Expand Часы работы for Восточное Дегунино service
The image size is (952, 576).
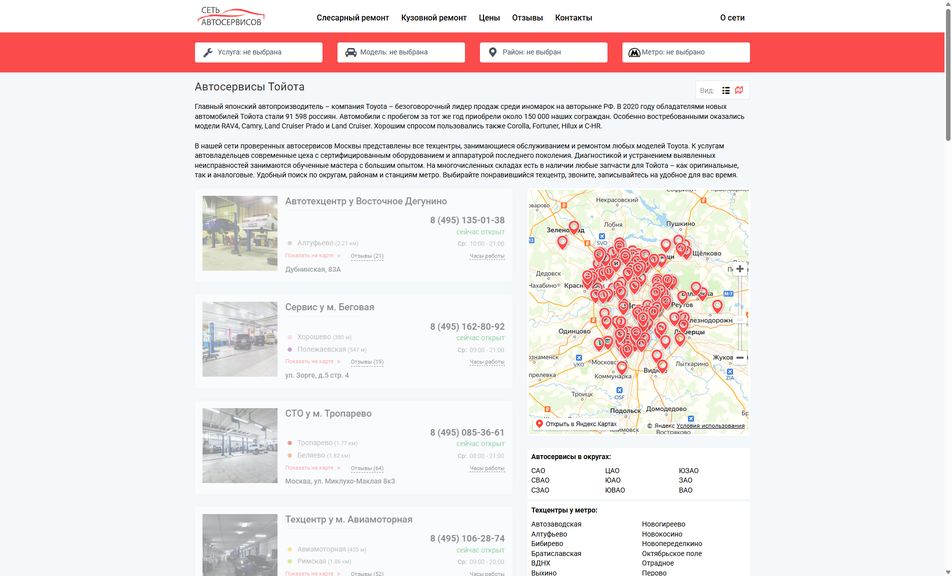[x=487, y=256]
